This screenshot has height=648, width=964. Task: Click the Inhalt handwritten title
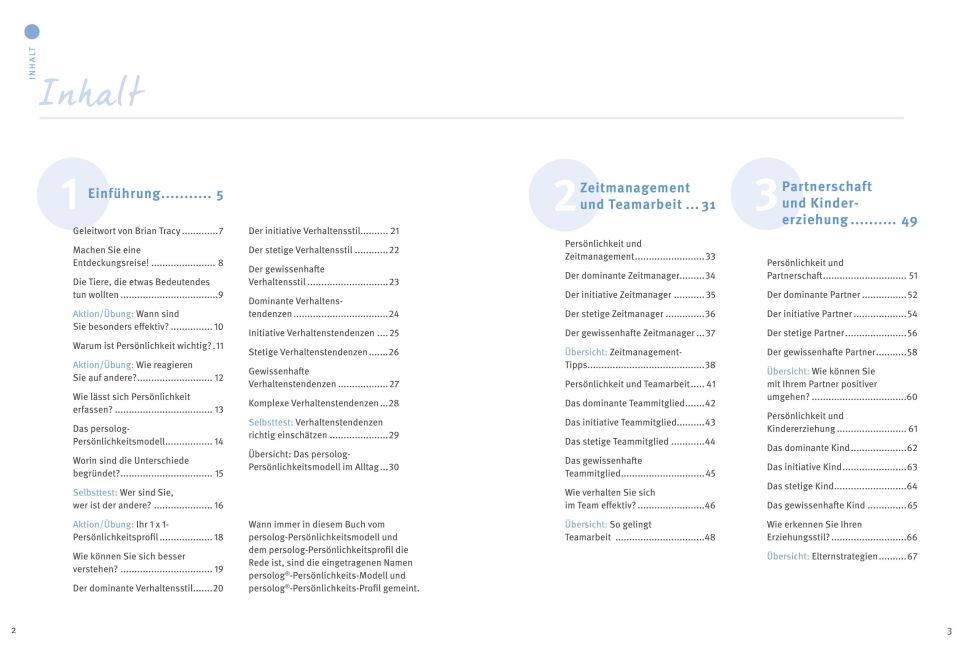(x=92, y=92)
